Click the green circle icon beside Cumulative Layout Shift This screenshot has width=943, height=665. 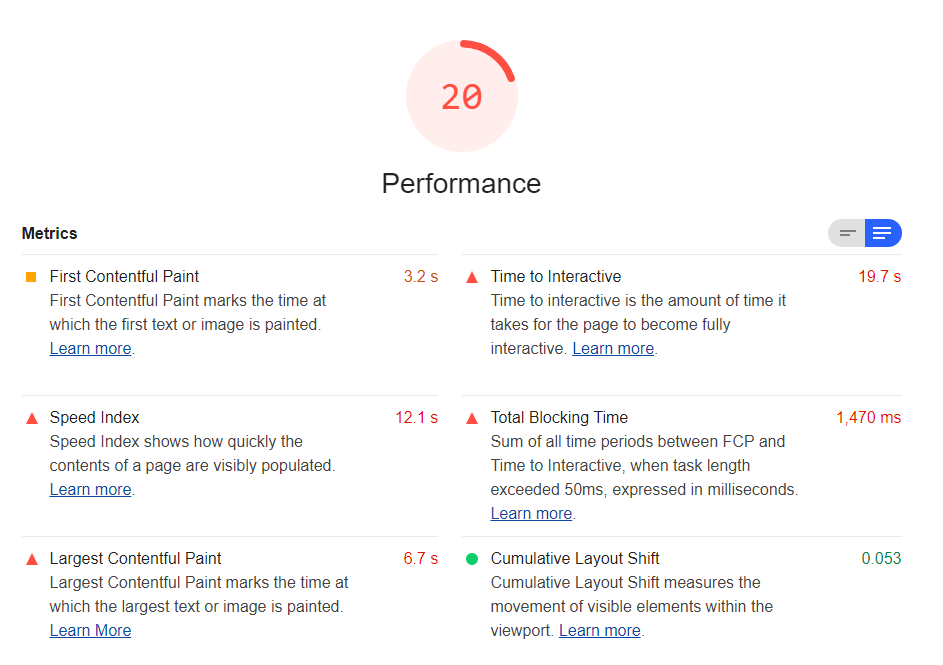(x=470, y=558)
